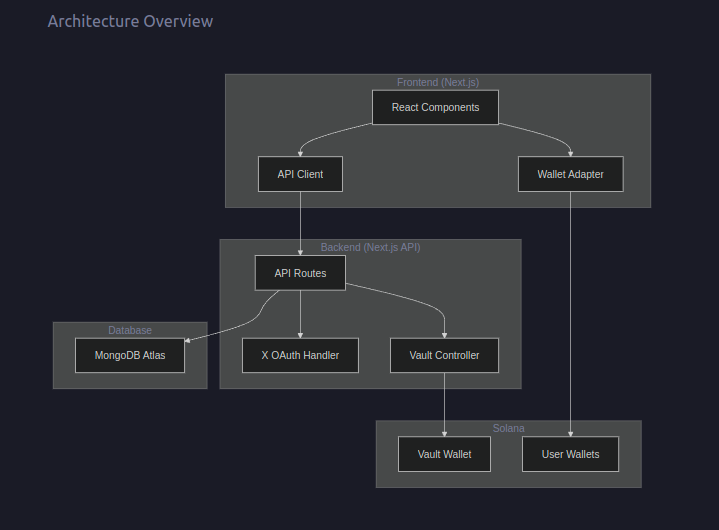Viewport: 719px width, 530px height.
Task: Click the Database group label
Action: click(130, 330)
